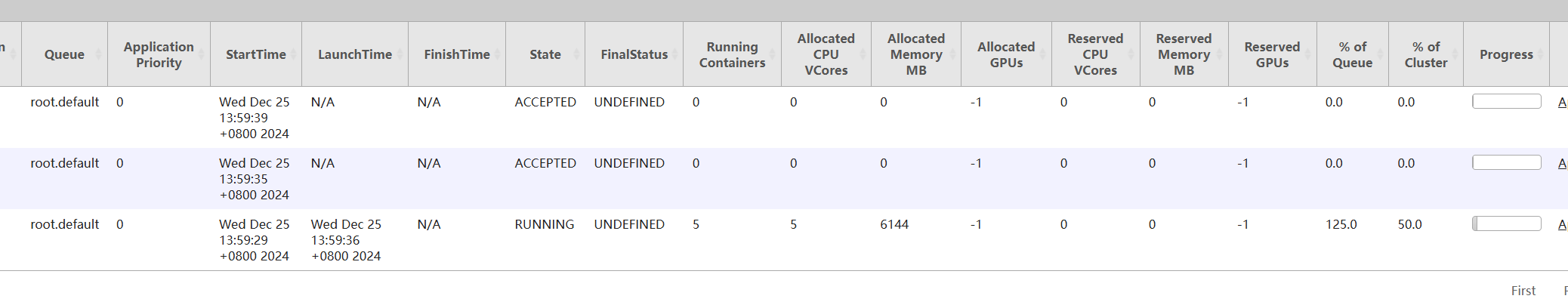Click the Running Containers sort arrows
This screenshot has width=1568, height=305.
773,54
